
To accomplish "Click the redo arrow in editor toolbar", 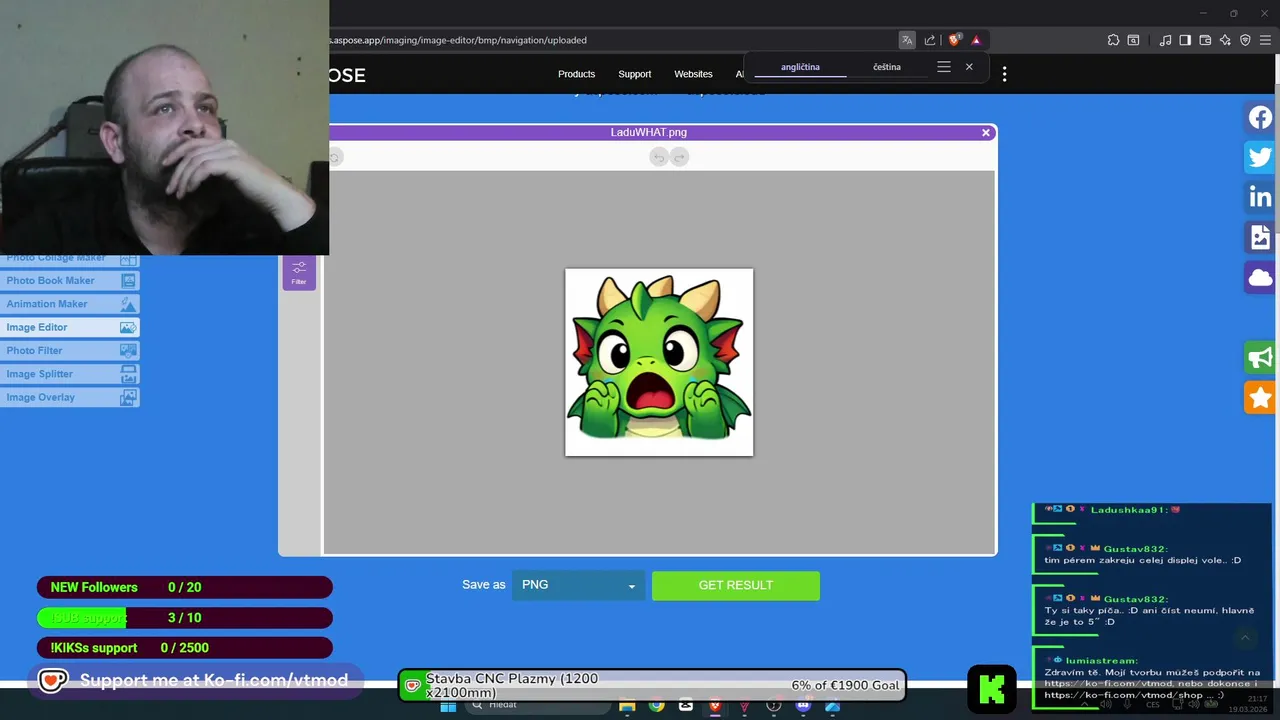I will click(680, 157).
